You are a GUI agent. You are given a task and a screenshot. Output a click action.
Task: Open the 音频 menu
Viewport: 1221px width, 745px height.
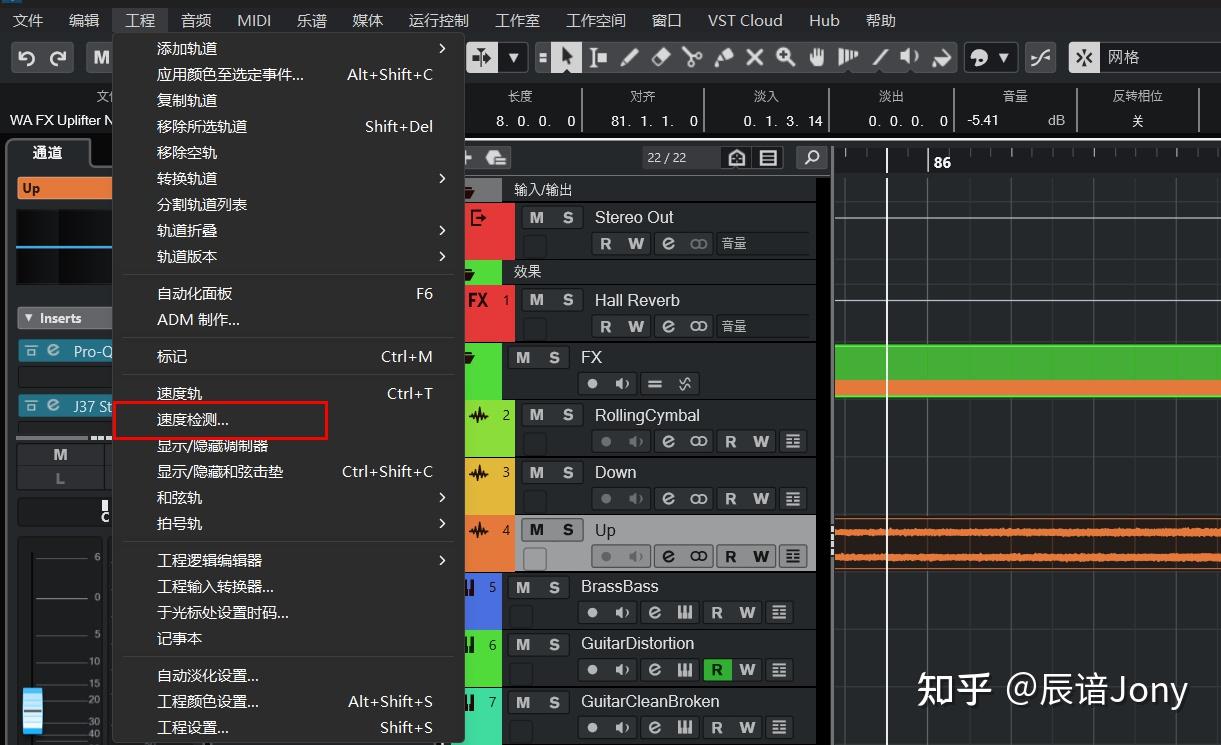coord(196,20)
